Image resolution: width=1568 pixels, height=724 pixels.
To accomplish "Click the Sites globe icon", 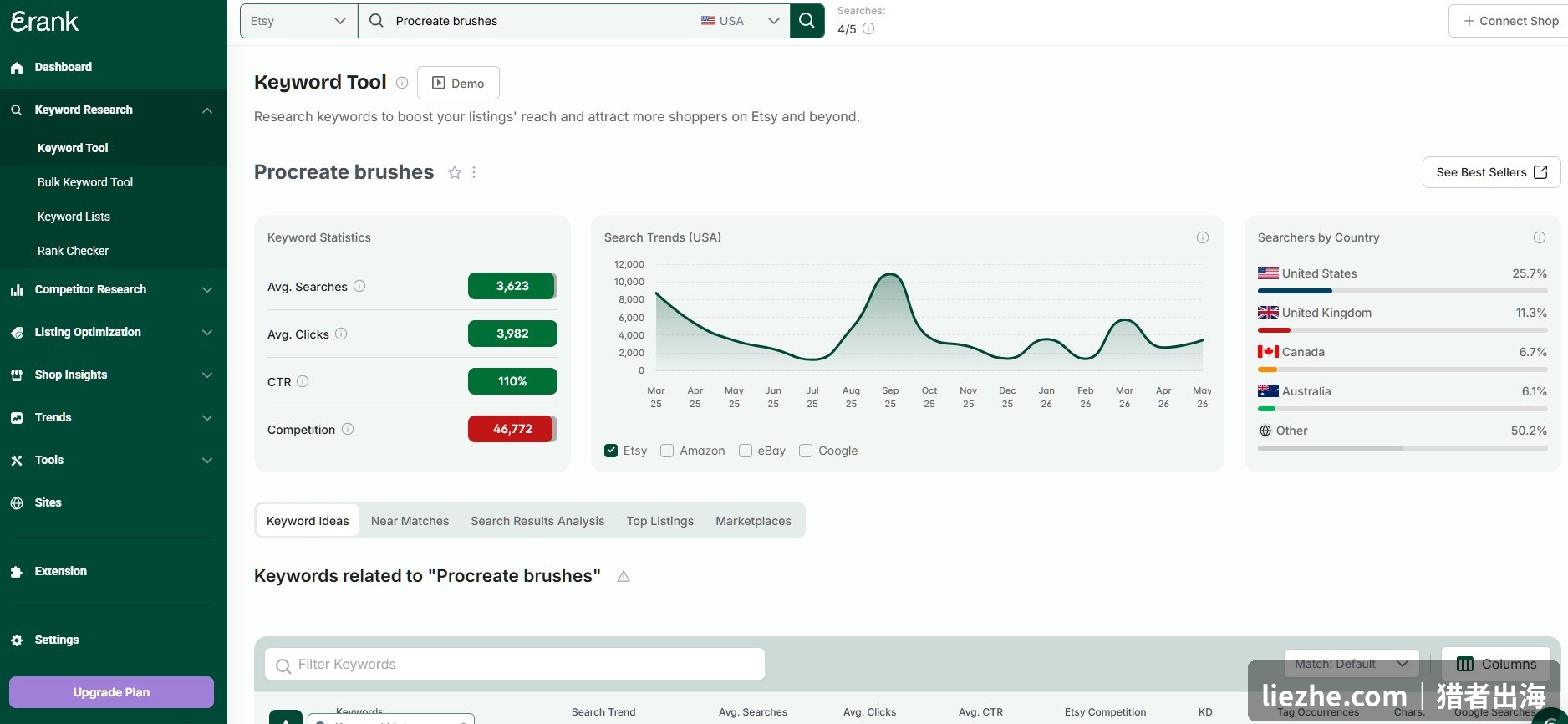I will click(17, 503).
